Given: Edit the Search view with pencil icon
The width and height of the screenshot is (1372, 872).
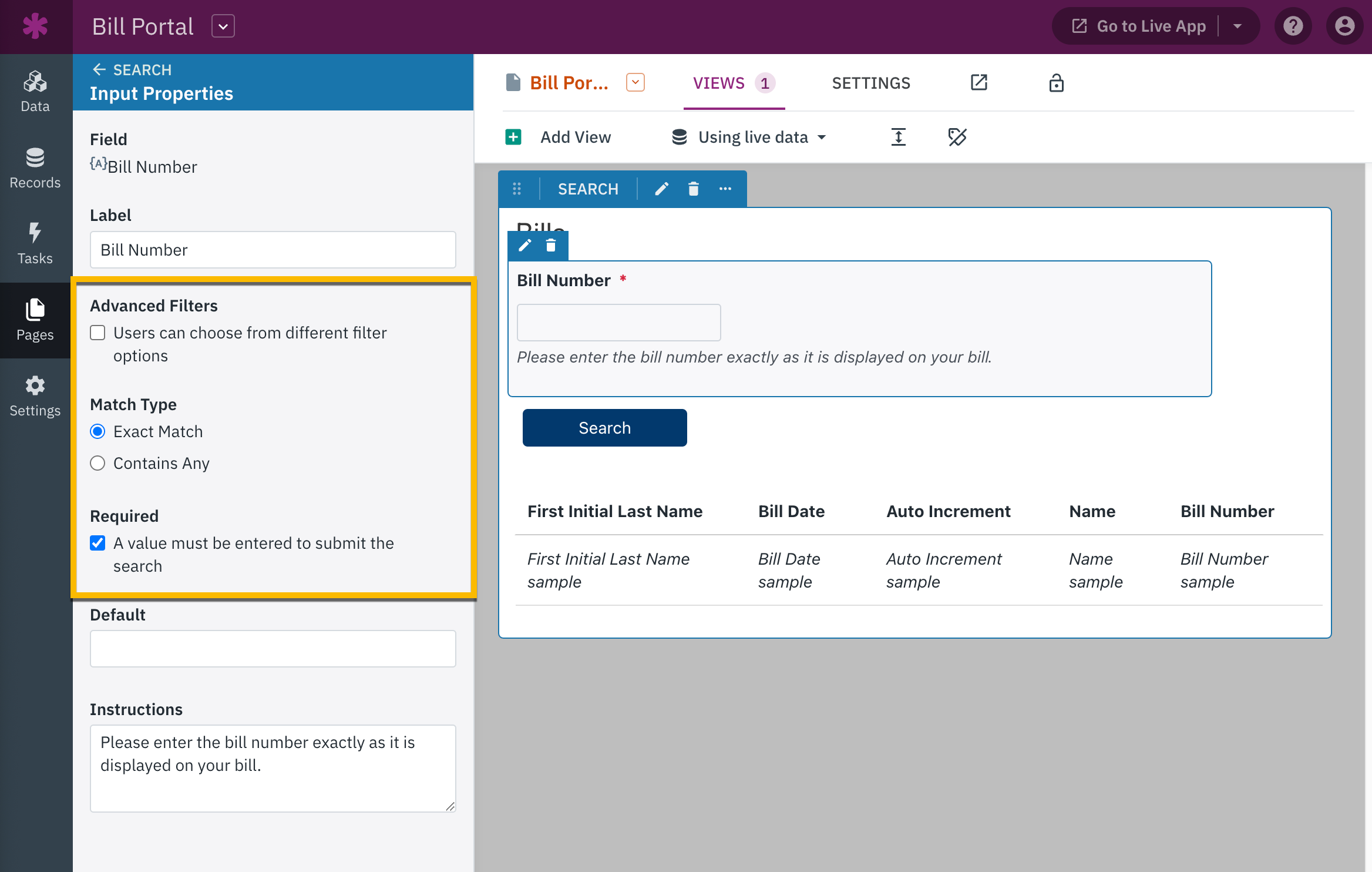Looking at the screenshot, I should [662, 189].
